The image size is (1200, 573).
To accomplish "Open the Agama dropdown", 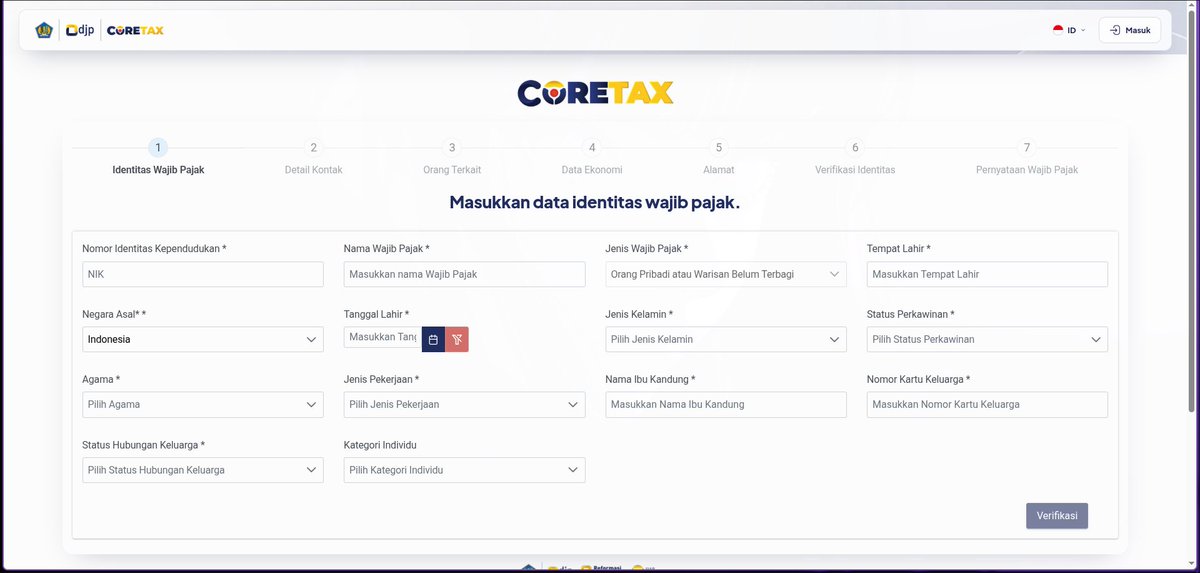I will click(x=203, y=405).
